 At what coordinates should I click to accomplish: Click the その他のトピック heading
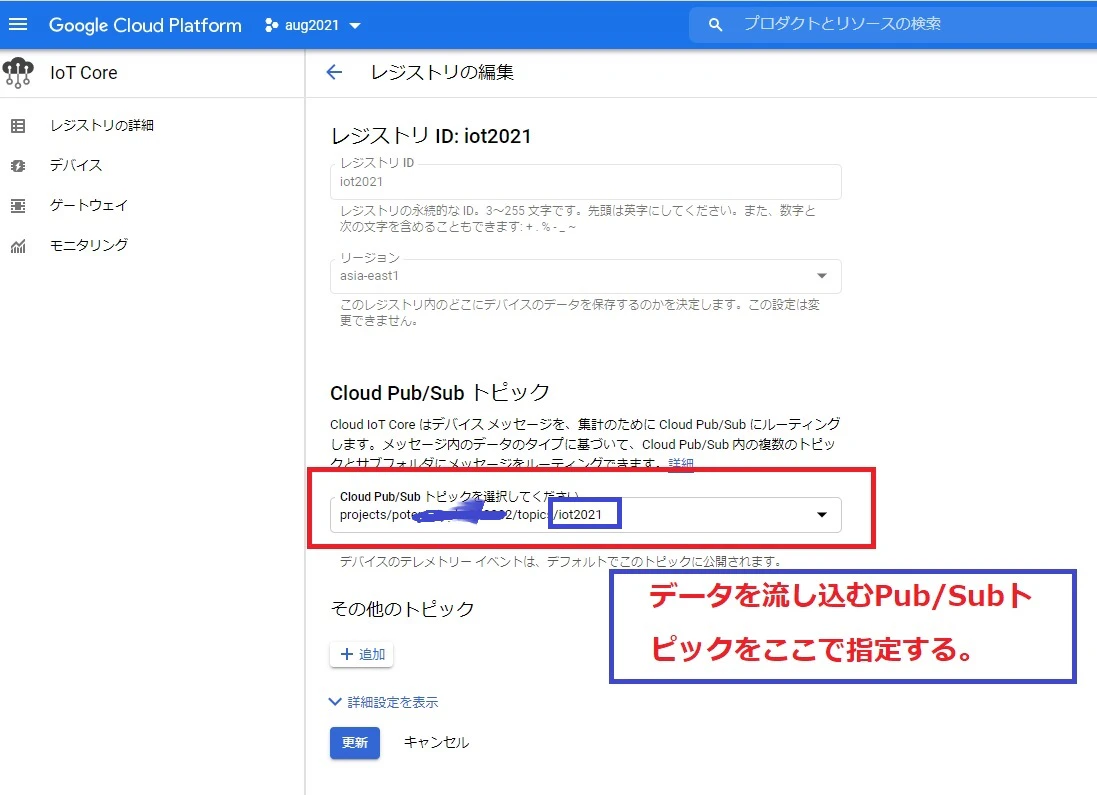(402, 609)
